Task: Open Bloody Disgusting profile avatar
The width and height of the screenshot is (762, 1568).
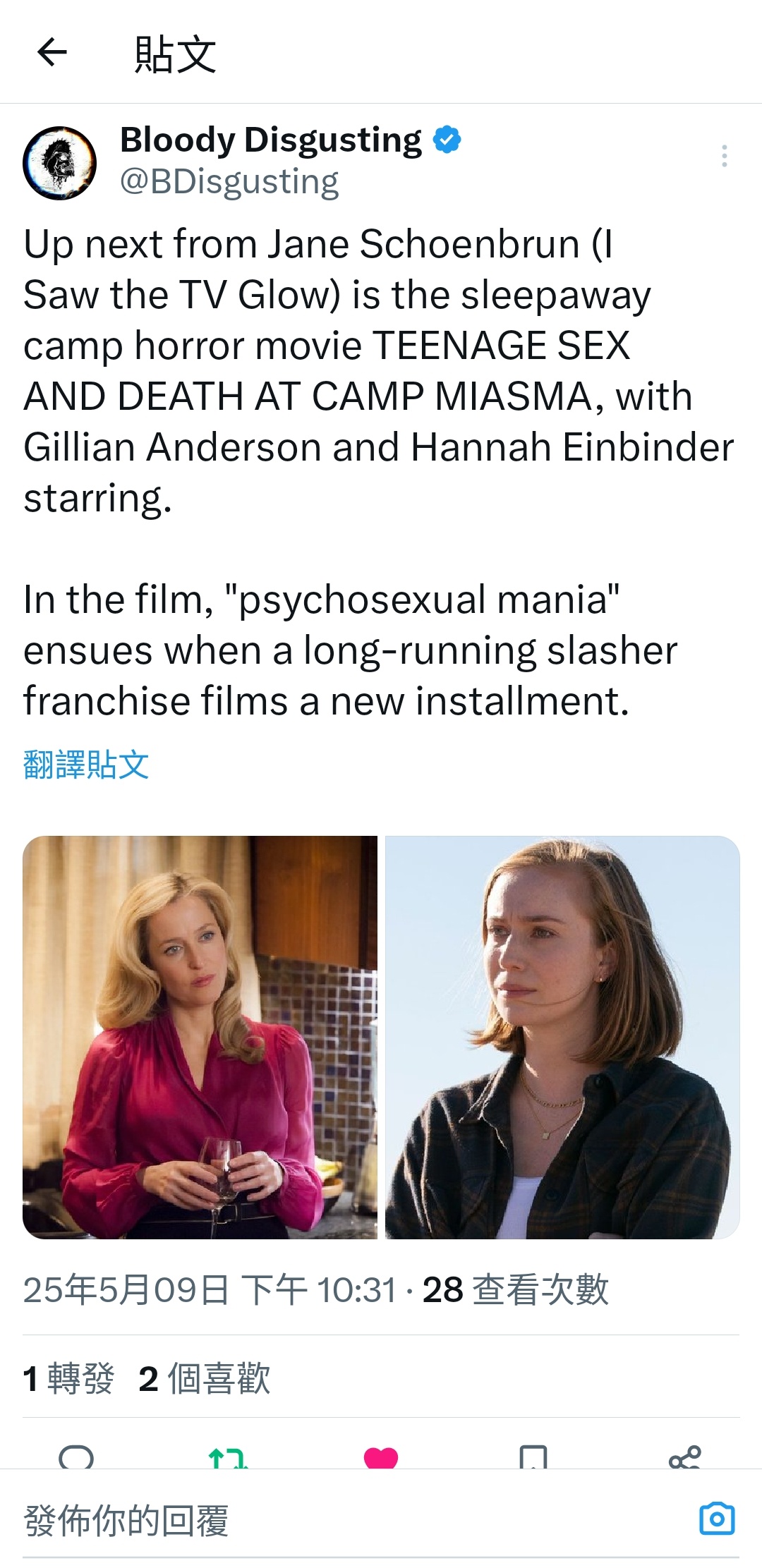Action: click(x=60, y=162)
